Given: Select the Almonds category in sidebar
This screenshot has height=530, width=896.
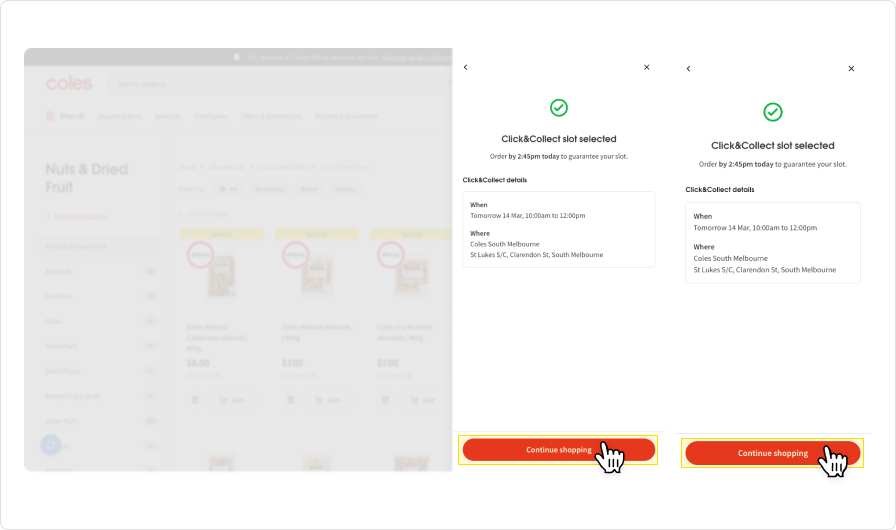Looking at the screenshot, I should click(101, 271).
